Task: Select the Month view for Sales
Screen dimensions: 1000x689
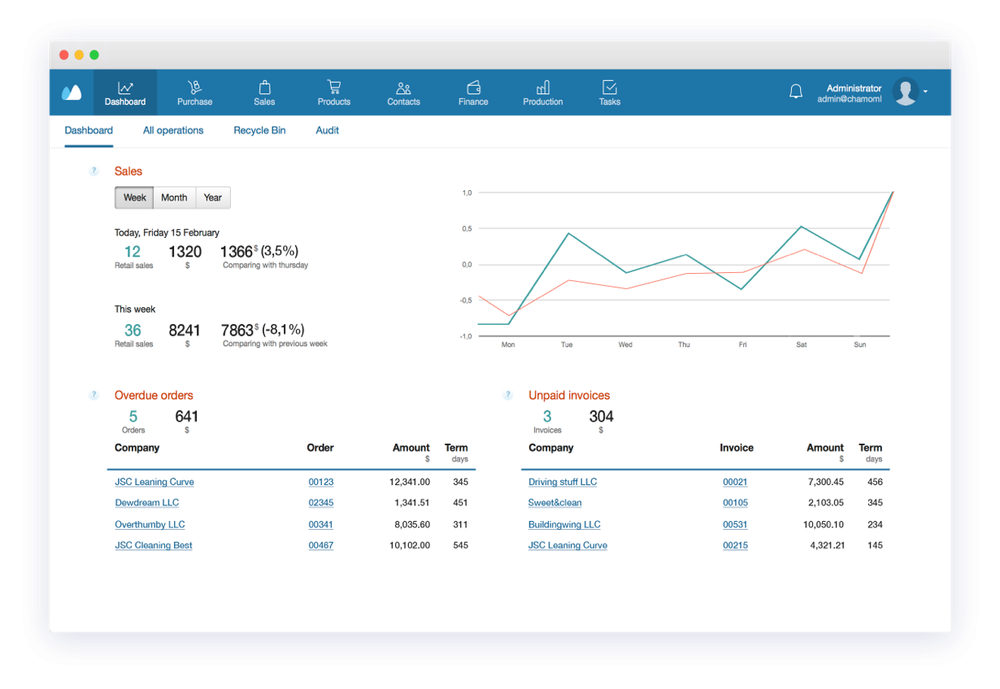Action: (x=173, y=197)
